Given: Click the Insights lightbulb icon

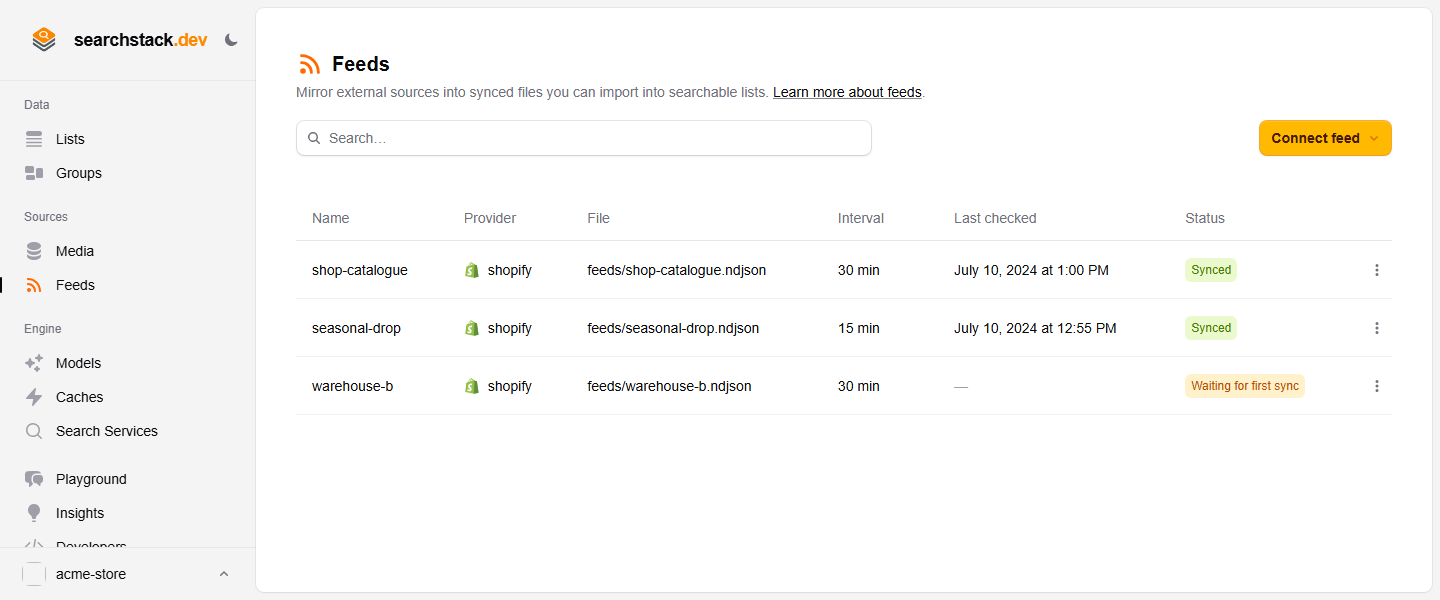Looking at the screenshot, I should pos(34,513).
